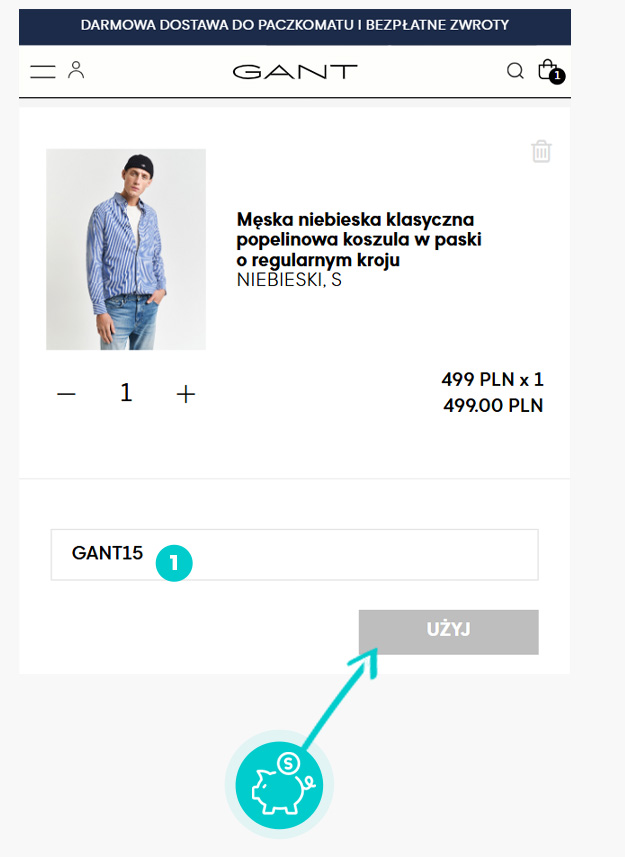625x857 pixels.
Task: Open the Męska niebieska klasyczna koszula title link
Action: pyautogui.click(x=359, y=239)
